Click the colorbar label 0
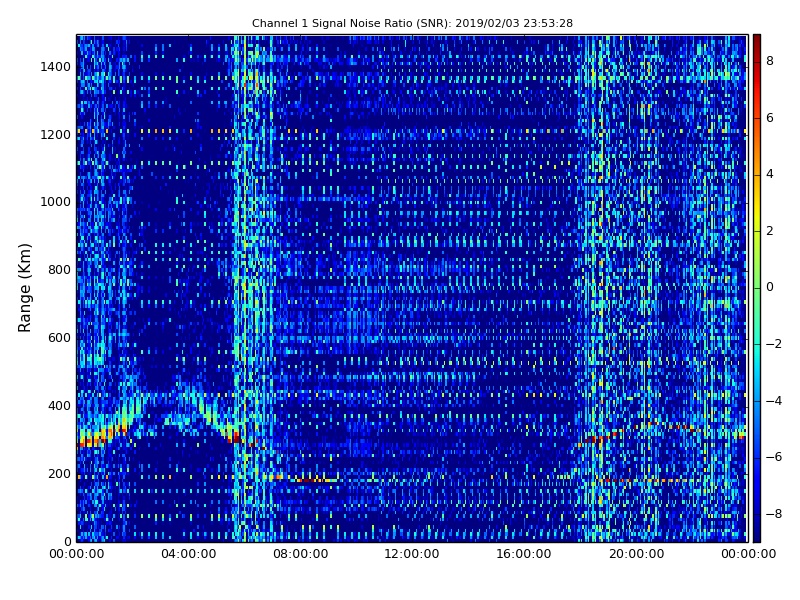800x600 pixels. tap(770, 287)
